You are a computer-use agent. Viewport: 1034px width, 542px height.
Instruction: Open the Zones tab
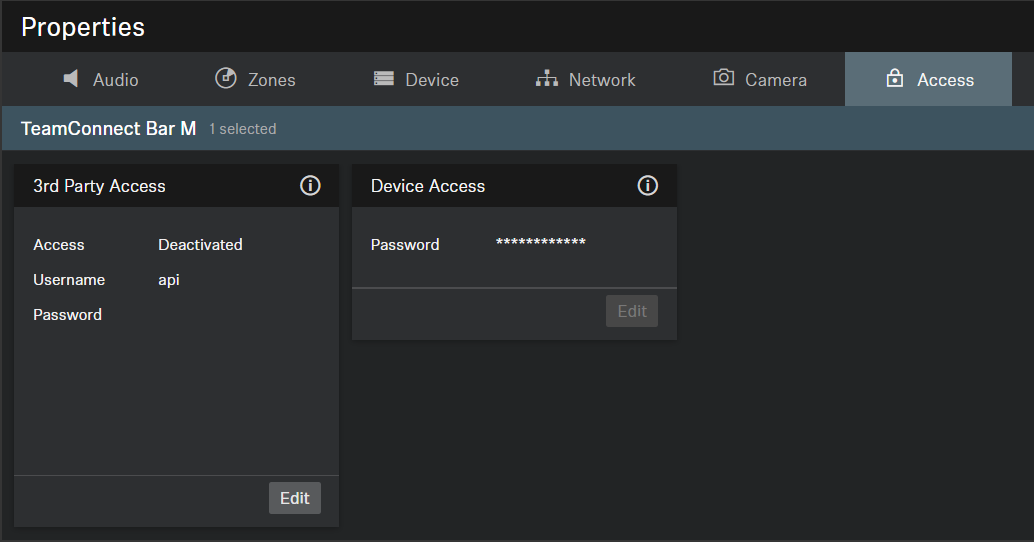[271, 80]
